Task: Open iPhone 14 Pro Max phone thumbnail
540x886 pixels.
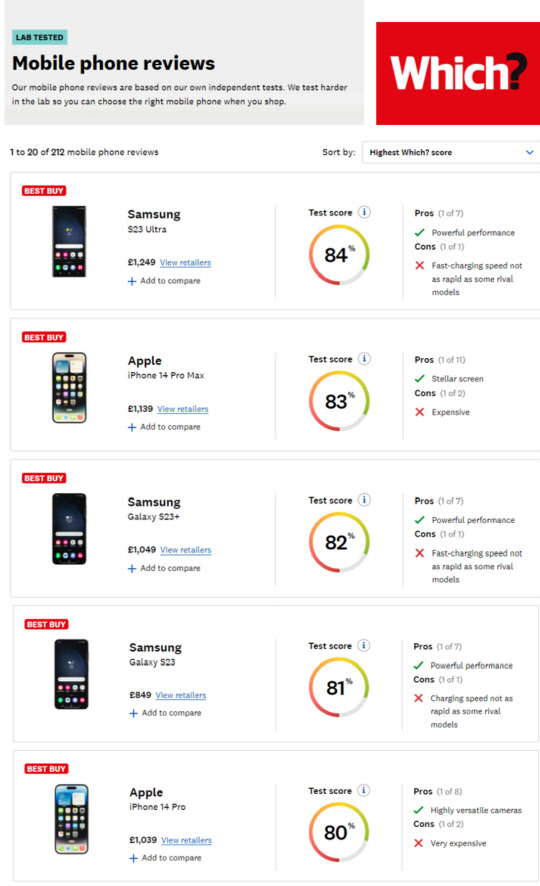Action: pos(69,388)
